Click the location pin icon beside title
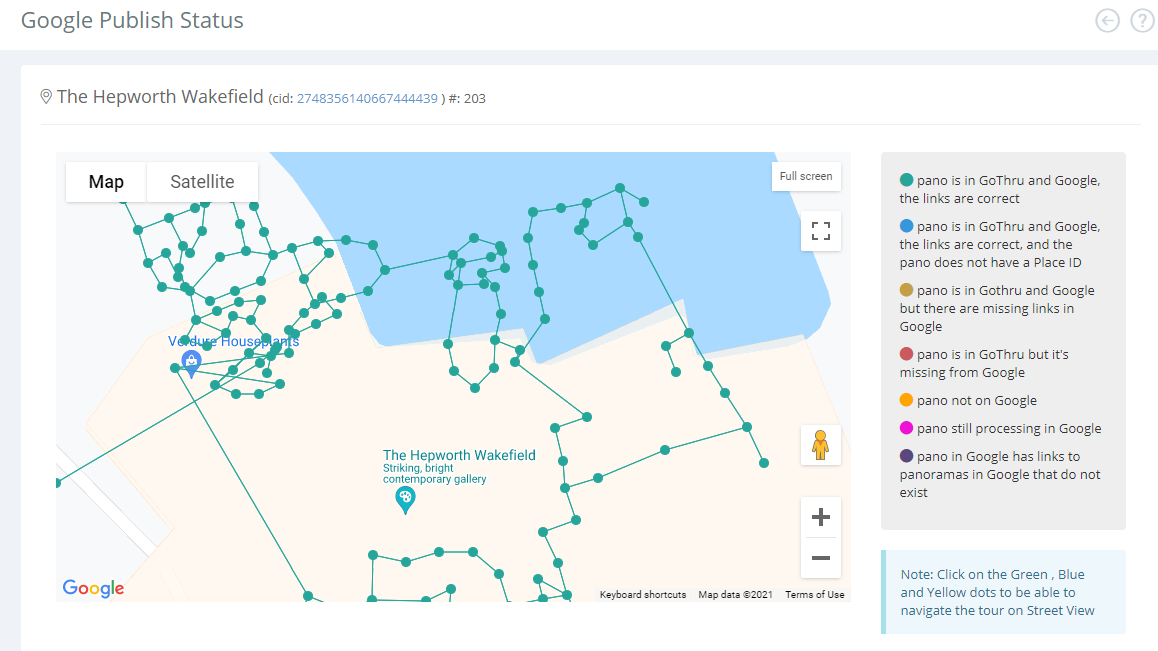 click(x=46, y=97)
